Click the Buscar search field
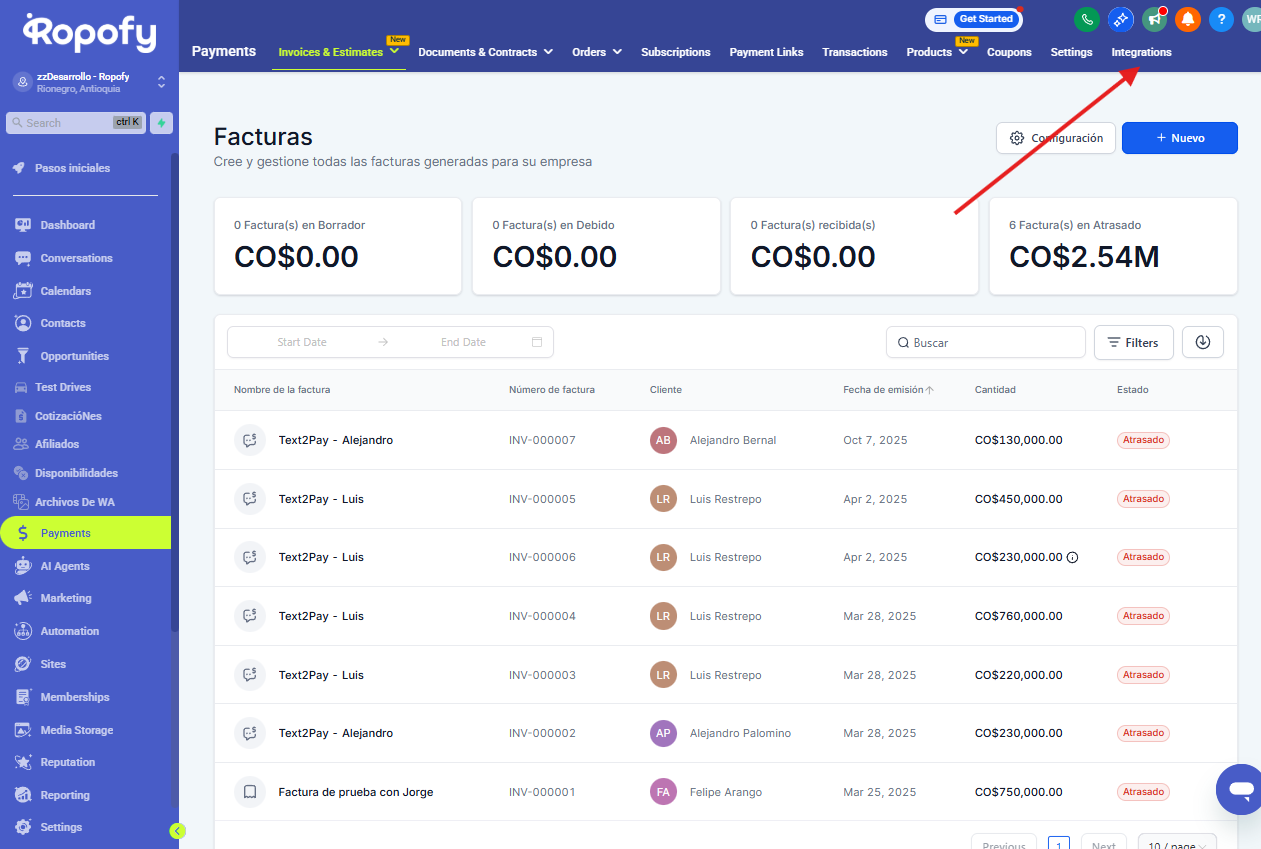 point(985,342)
